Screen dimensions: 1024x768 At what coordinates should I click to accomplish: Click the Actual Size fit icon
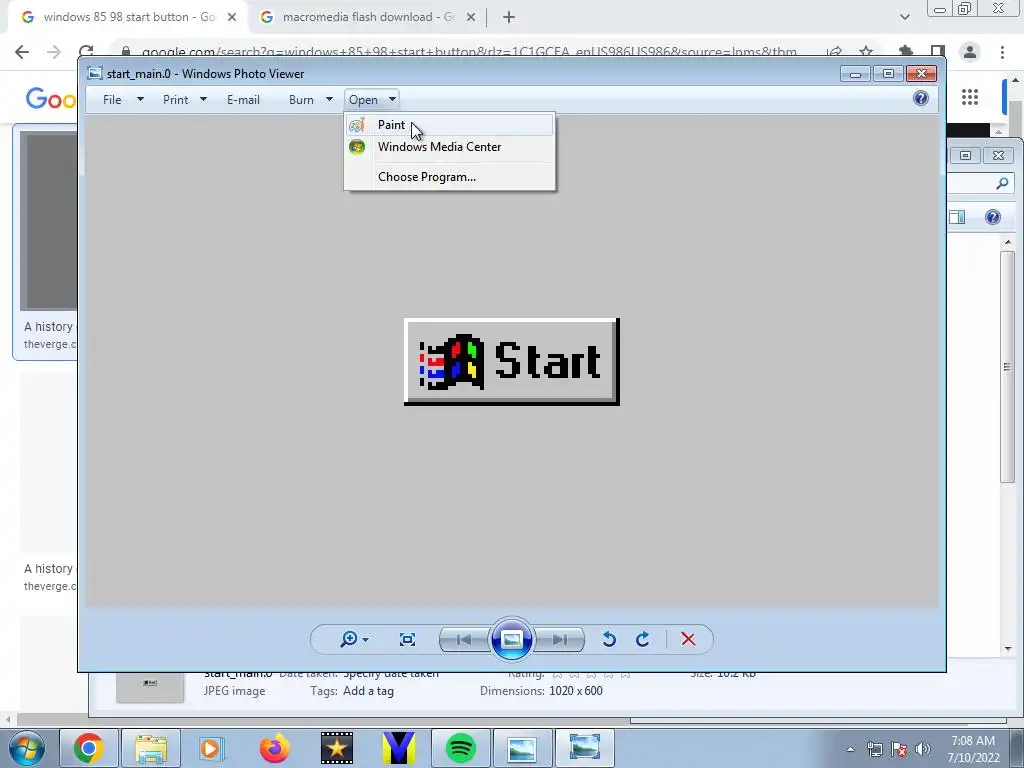[x=408, y=639]
